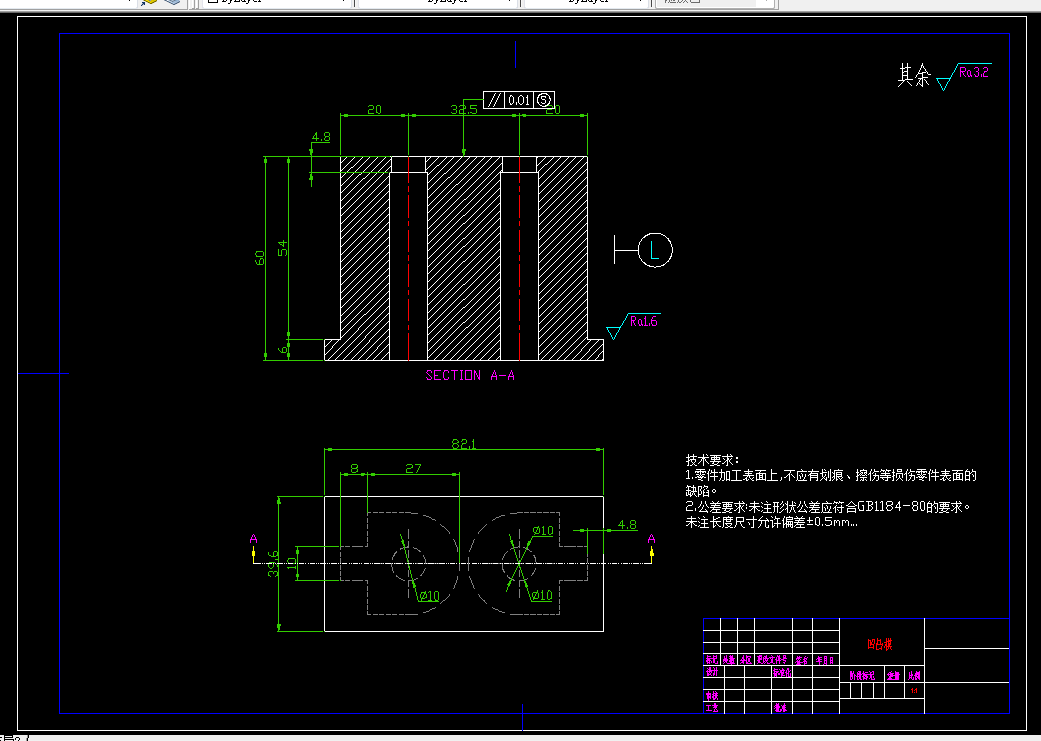Select the 60 height dimension text

pyautogui.click(x=260, y=258)
